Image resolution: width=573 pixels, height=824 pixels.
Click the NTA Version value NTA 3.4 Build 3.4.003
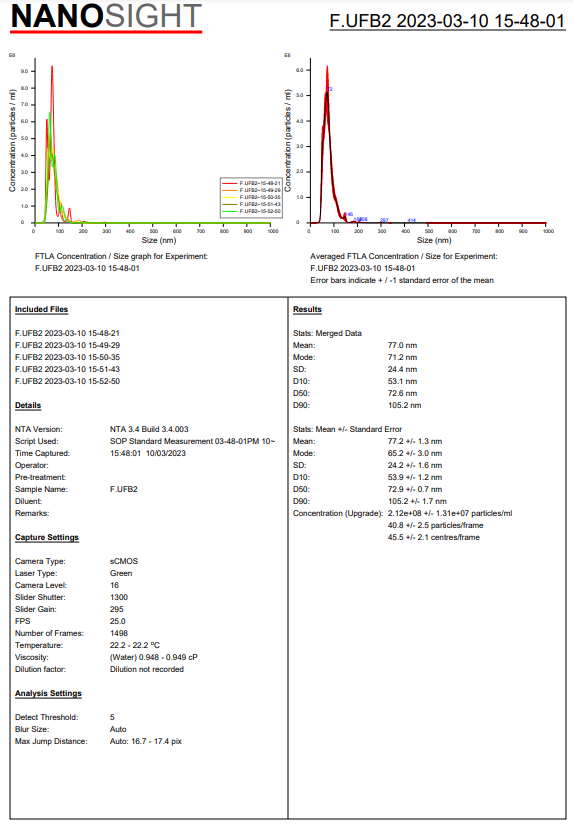149,429
